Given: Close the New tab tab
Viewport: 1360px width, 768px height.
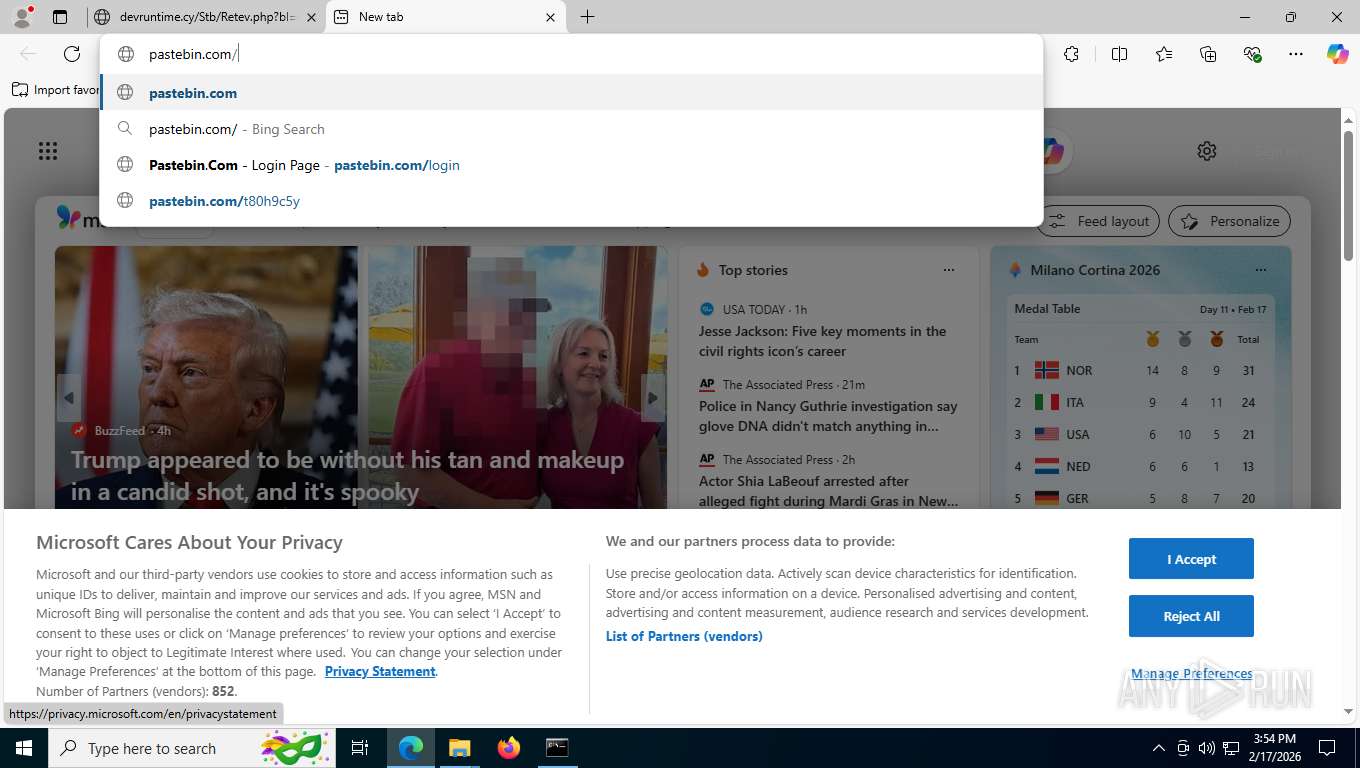Looking at the screenshot, I should (551, 17).
